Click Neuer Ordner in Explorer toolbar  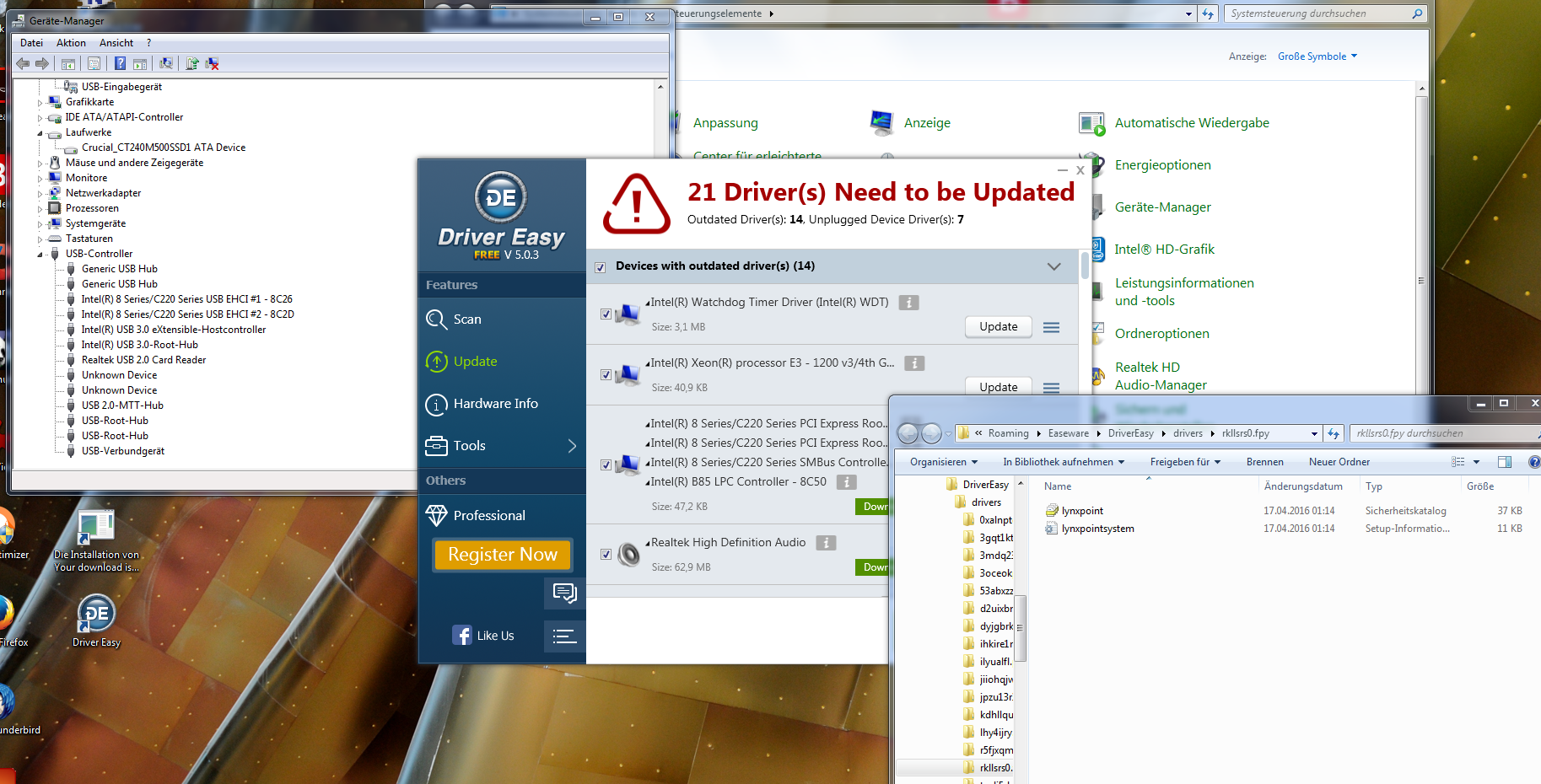pos(1339,462)
